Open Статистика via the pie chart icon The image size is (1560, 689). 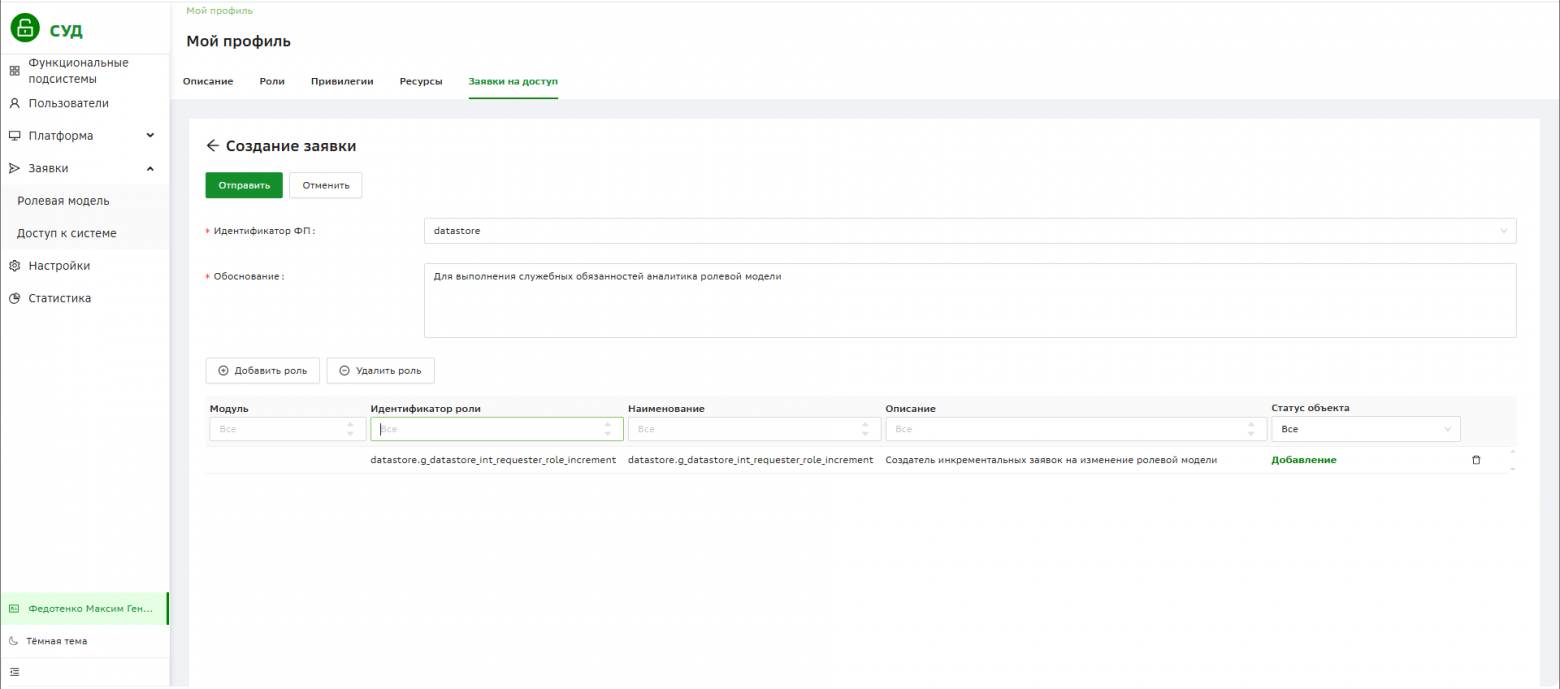click(14, 298)
